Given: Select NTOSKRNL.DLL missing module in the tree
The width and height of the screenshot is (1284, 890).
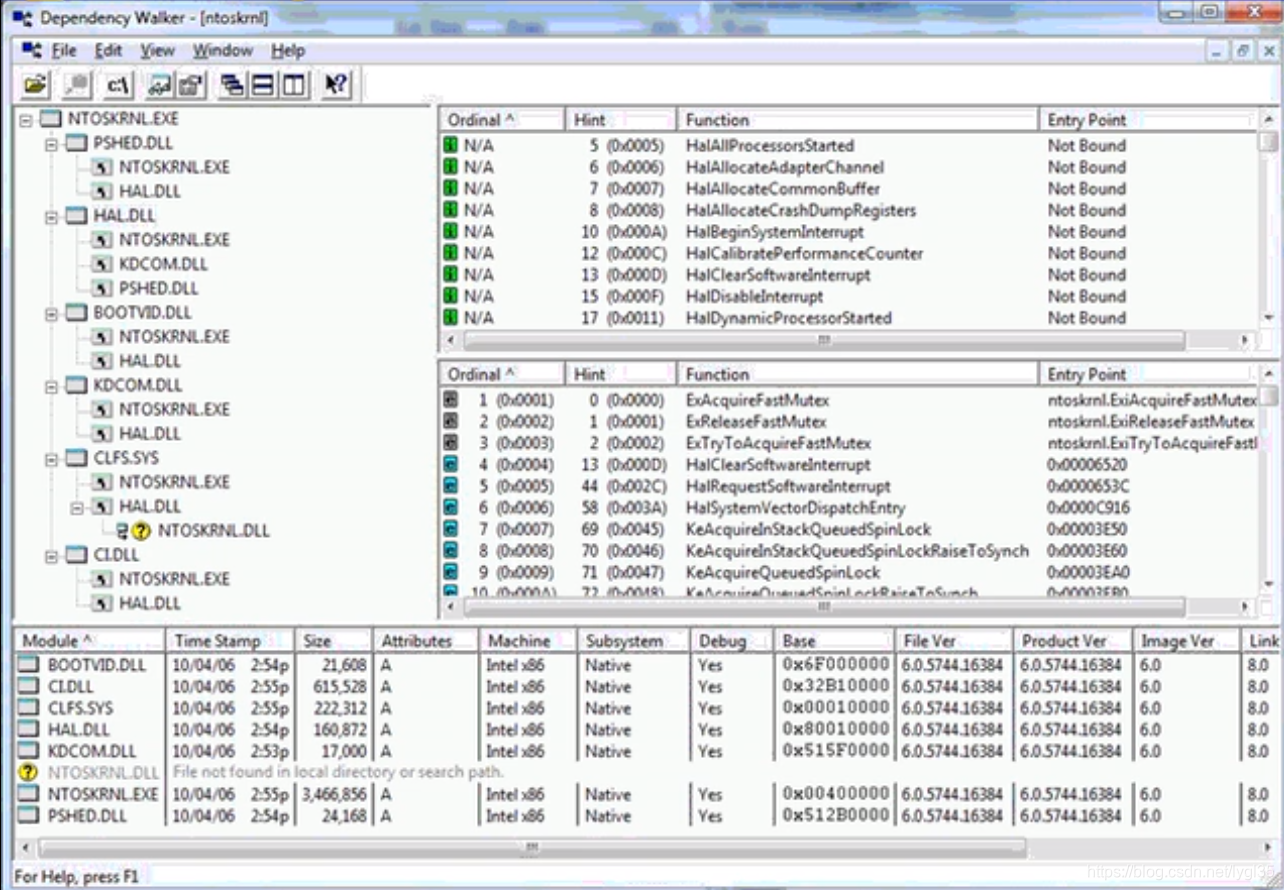Looking at the screenshot, I should click(213, 531).
